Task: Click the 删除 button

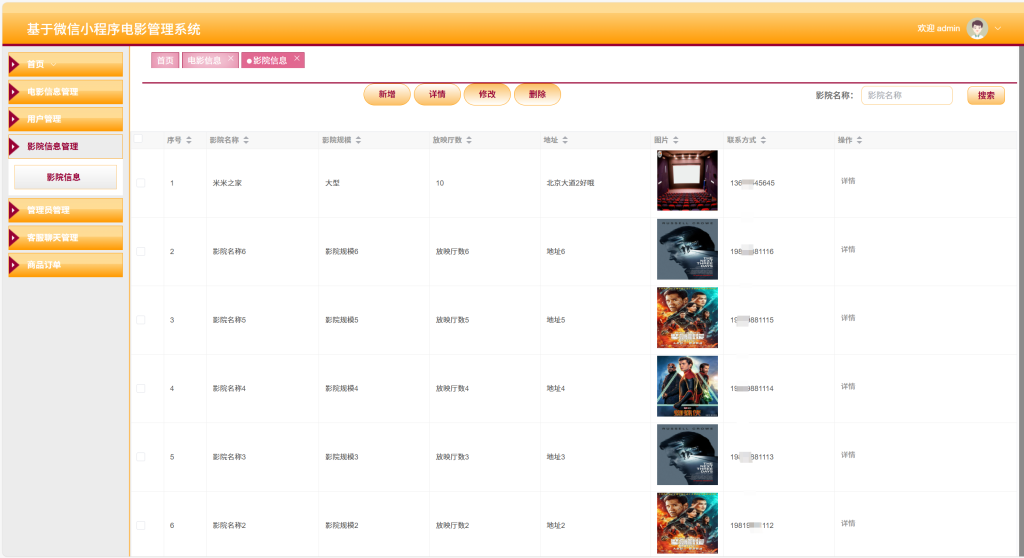Action: pos(537,94)
